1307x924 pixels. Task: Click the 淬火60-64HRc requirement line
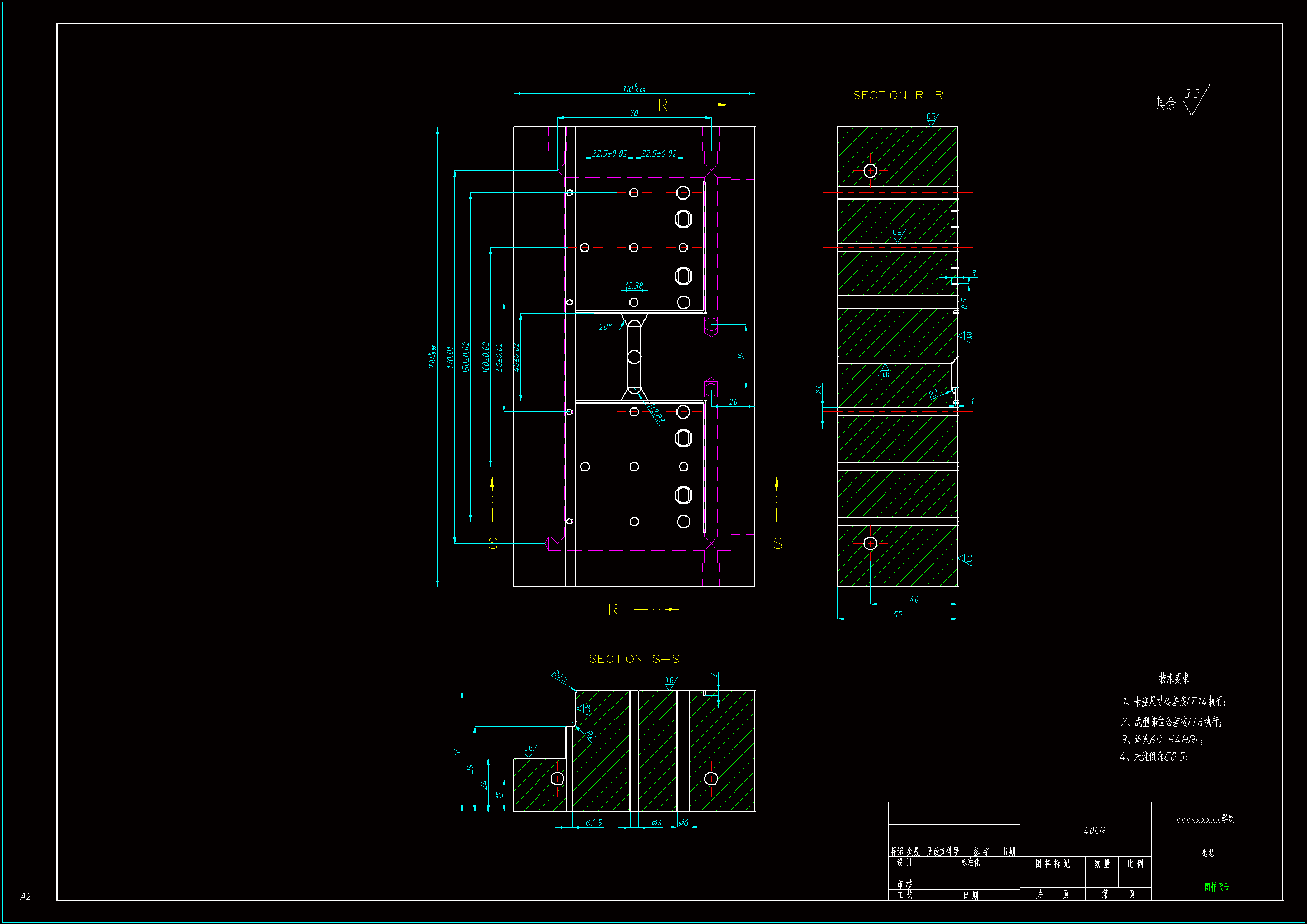pyautogui.click(x=1161, y=740)
